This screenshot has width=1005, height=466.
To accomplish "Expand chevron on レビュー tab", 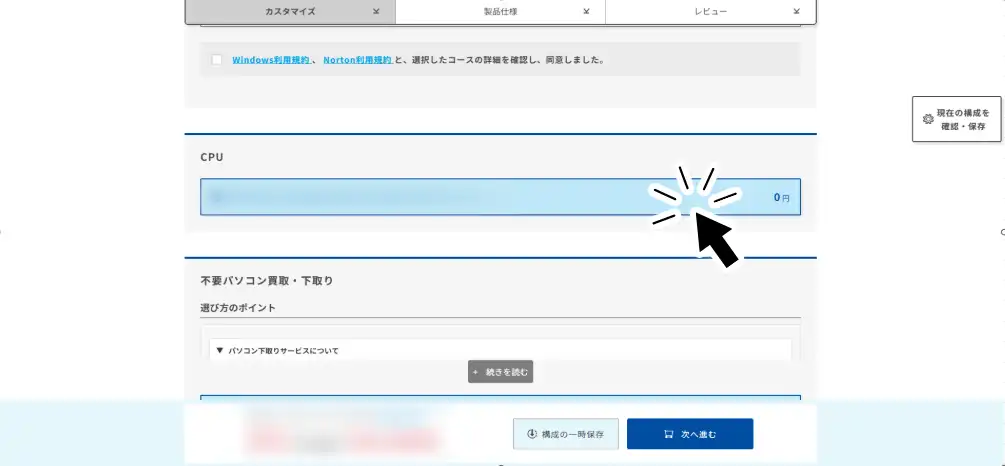I will (x=797, y=12).
